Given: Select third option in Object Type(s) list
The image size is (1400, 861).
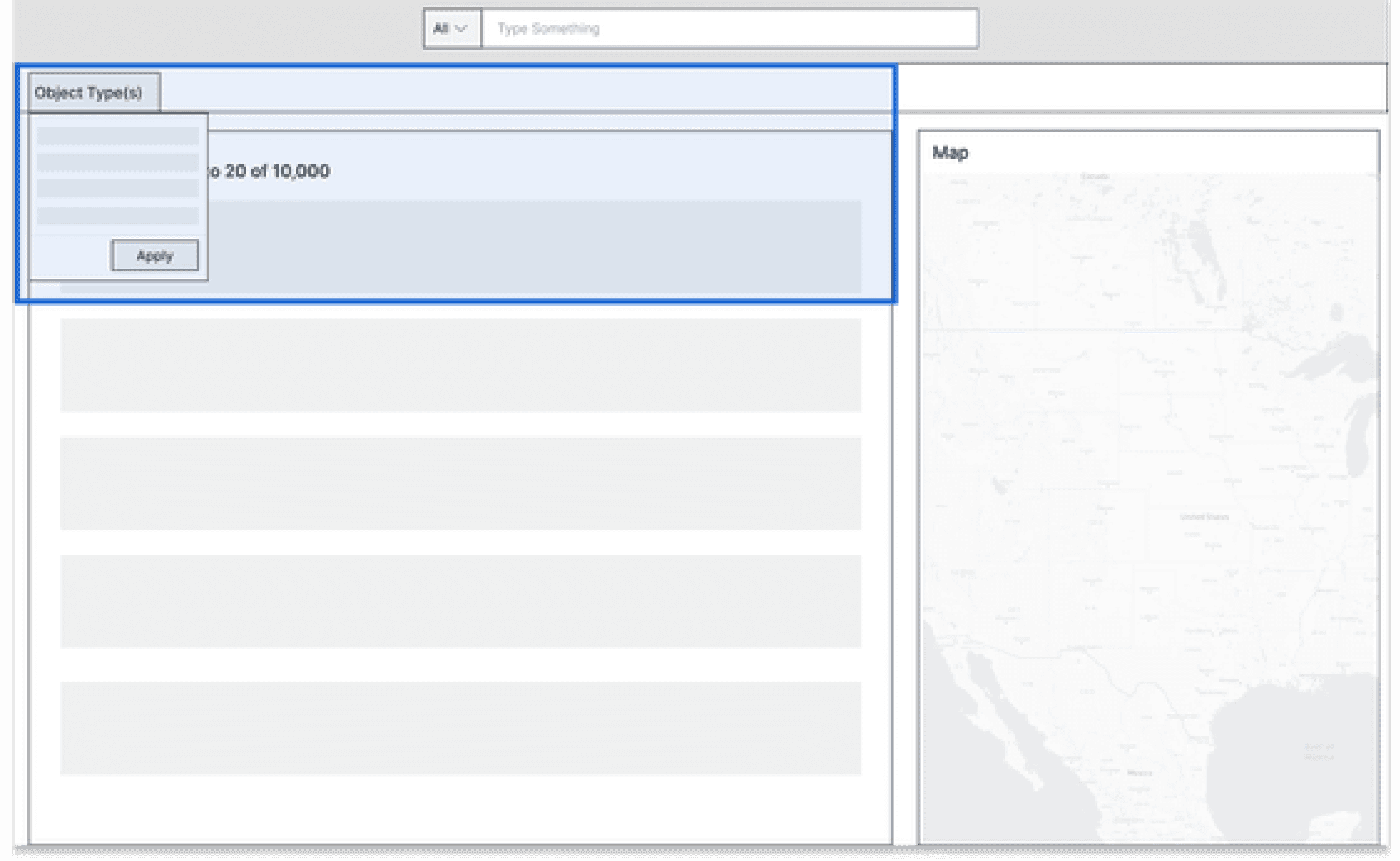Looking at the screenshot, I should pos(117,189).
